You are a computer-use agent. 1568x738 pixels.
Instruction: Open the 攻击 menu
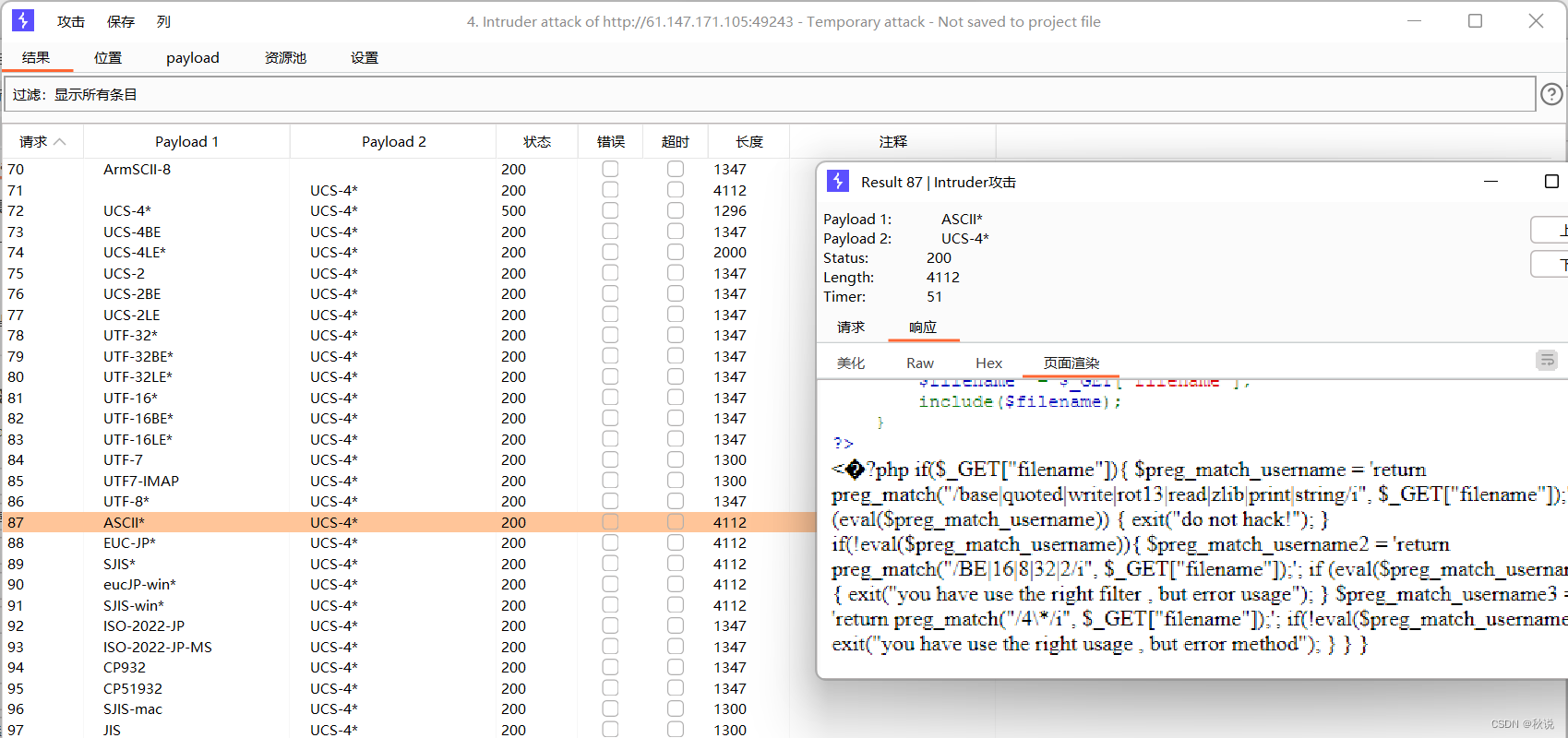(71, 21)
